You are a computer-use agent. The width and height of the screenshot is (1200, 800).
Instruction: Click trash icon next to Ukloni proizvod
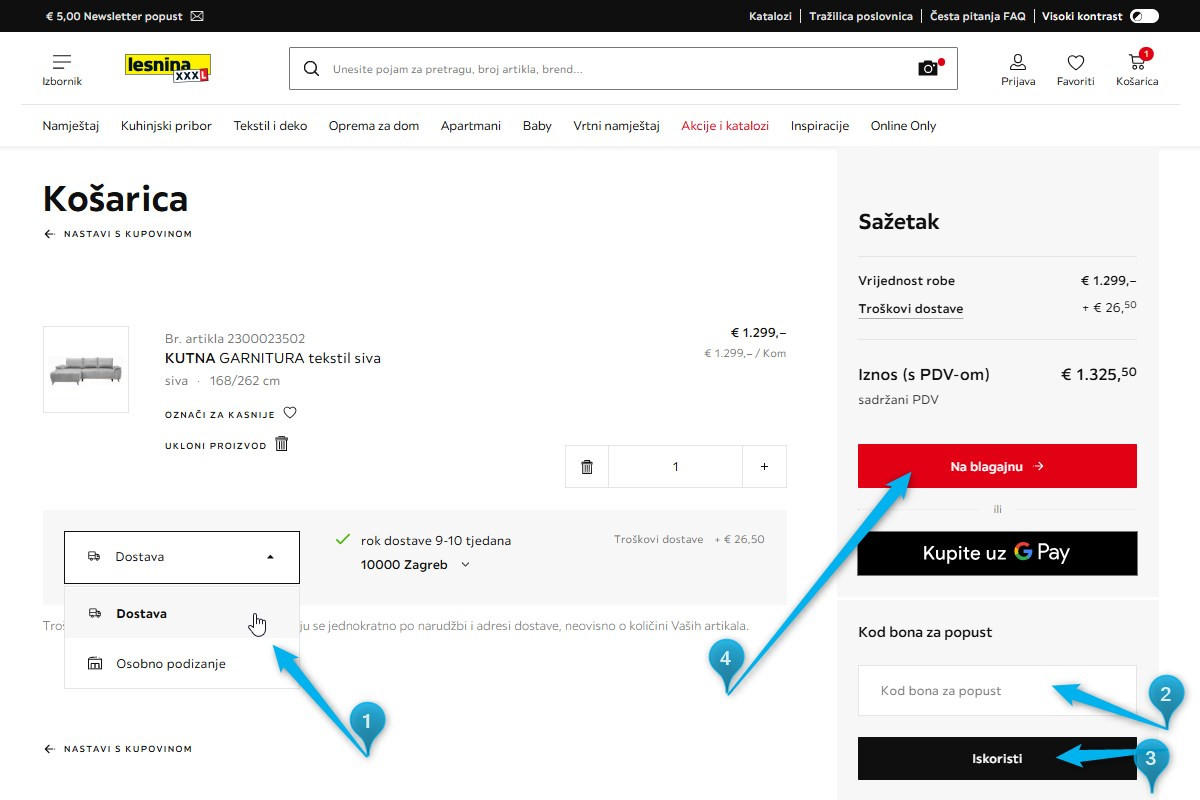(x=282, y=444)
